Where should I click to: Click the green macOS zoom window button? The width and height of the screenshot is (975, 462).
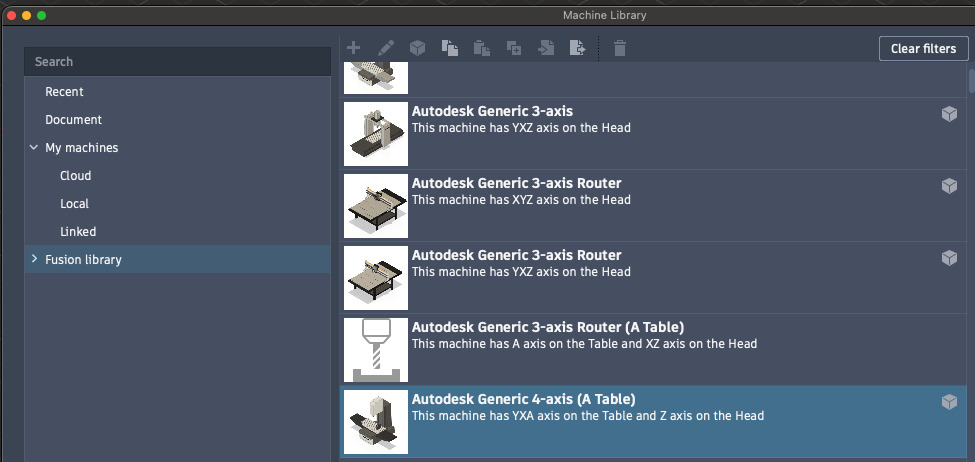[x=42, y=15]
